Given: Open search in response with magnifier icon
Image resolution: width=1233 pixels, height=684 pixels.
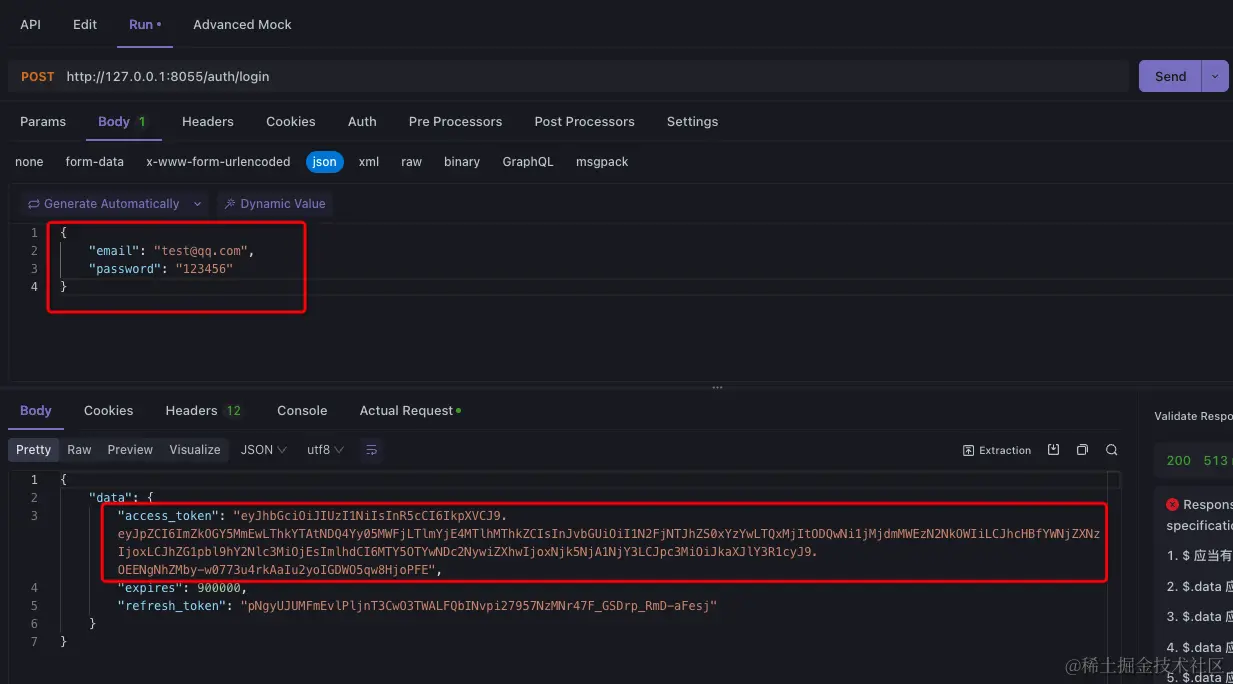Looking at the screenshot, I should (x=1111, y=449).
